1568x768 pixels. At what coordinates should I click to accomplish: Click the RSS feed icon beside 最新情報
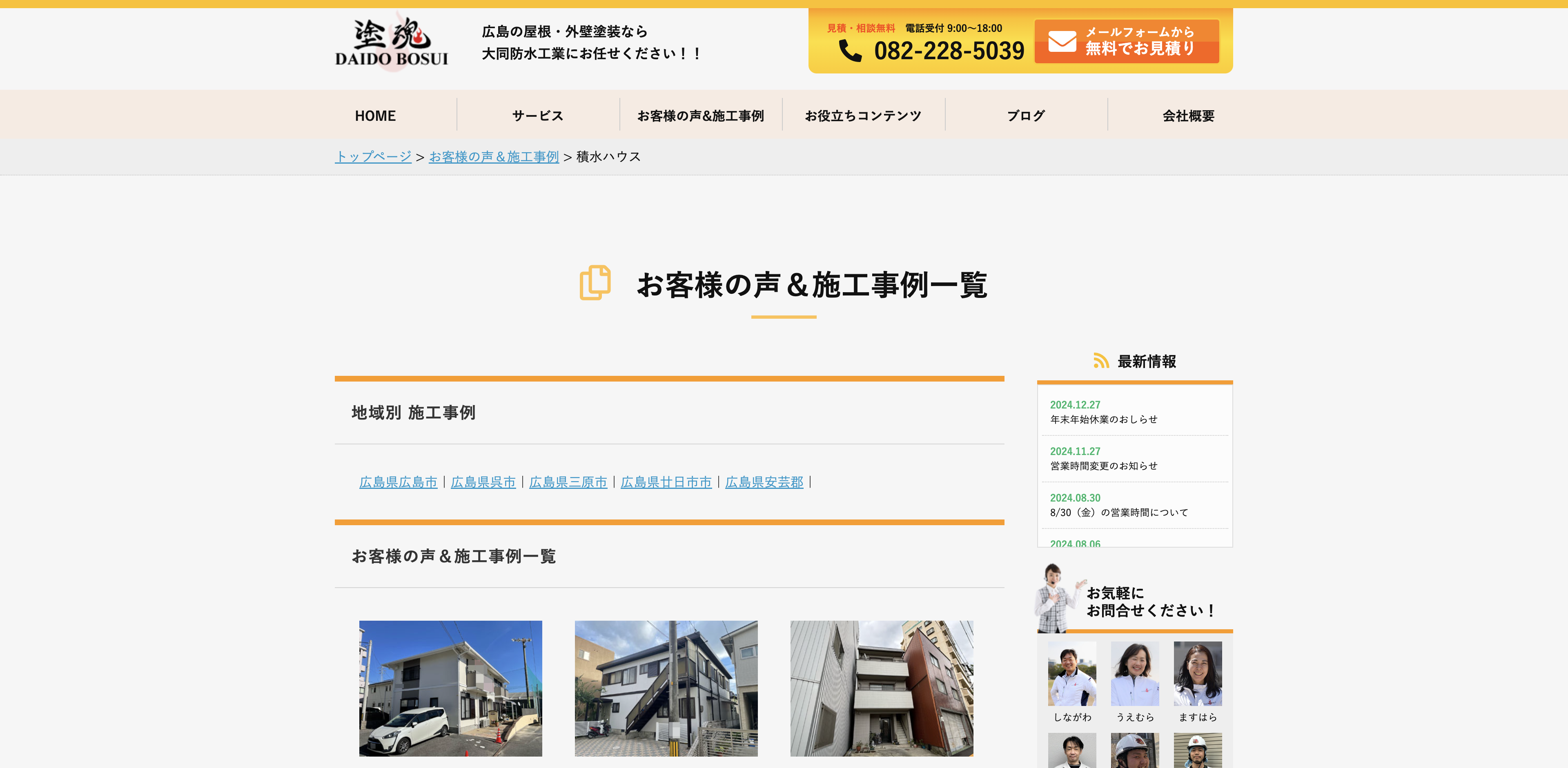point(1100,361)
